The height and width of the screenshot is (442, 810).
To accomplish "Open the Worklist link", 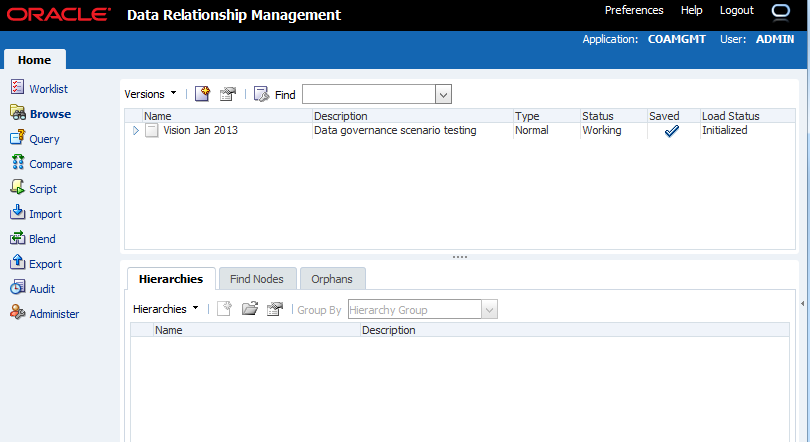I will pos(49,89).
